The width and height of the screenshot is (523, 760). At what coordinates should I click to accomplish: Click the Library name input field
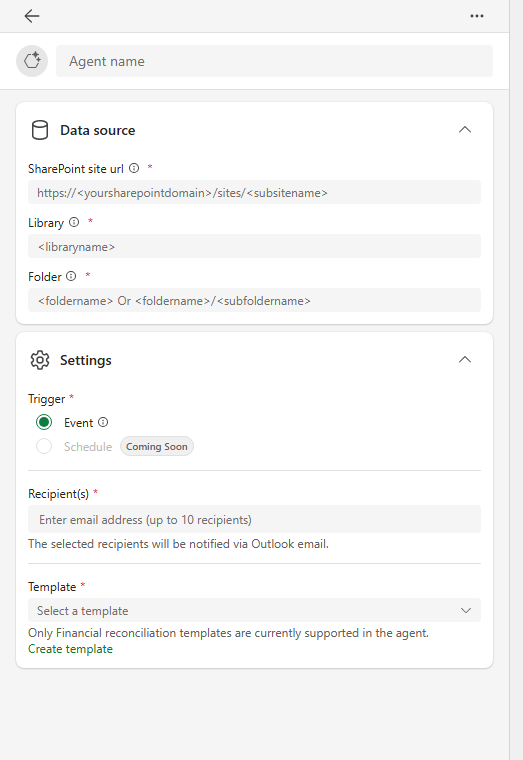click(x=254, y=246)
